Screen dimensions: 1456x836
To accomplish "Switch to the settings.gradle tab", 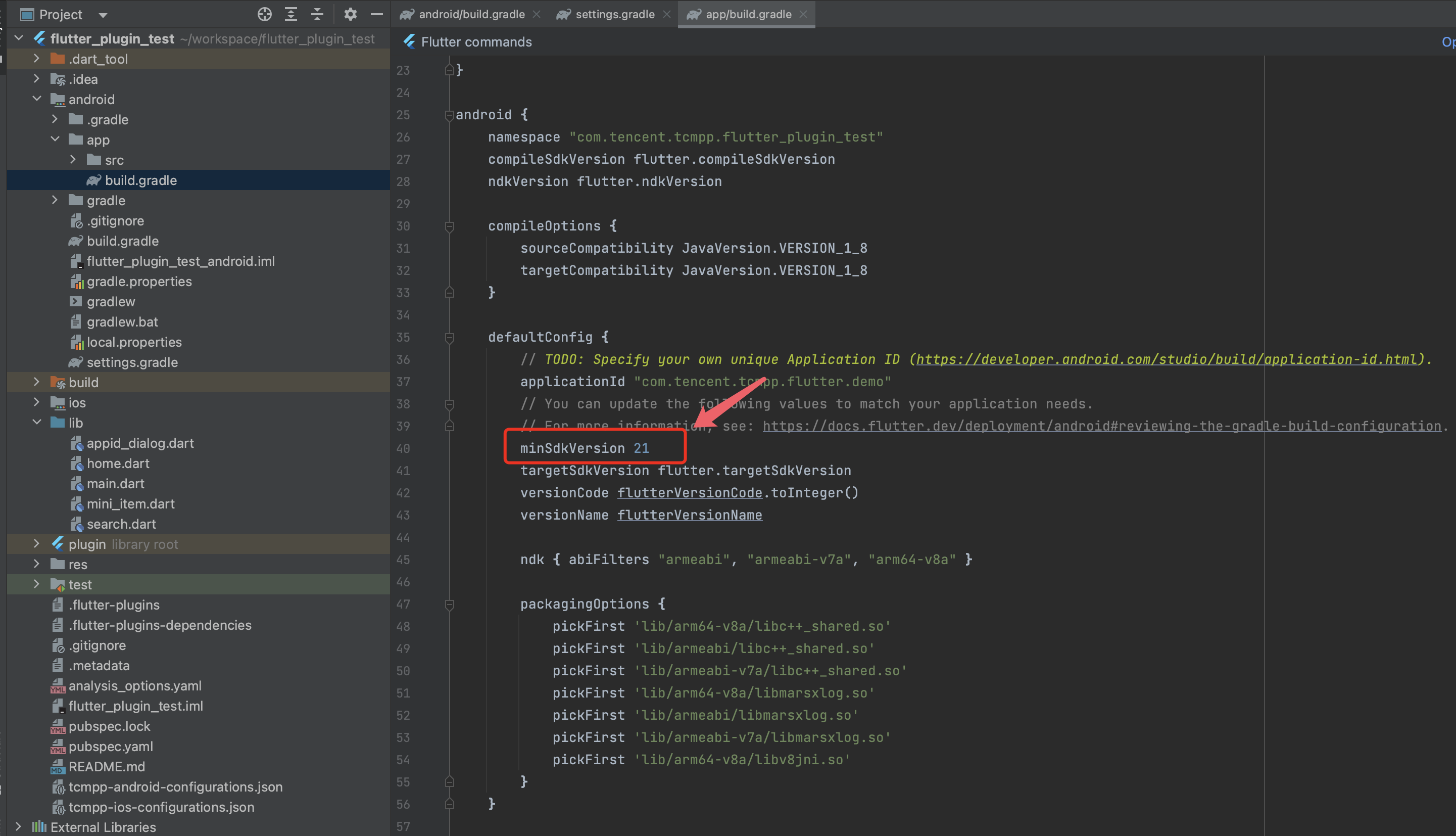I will point(614,14).
